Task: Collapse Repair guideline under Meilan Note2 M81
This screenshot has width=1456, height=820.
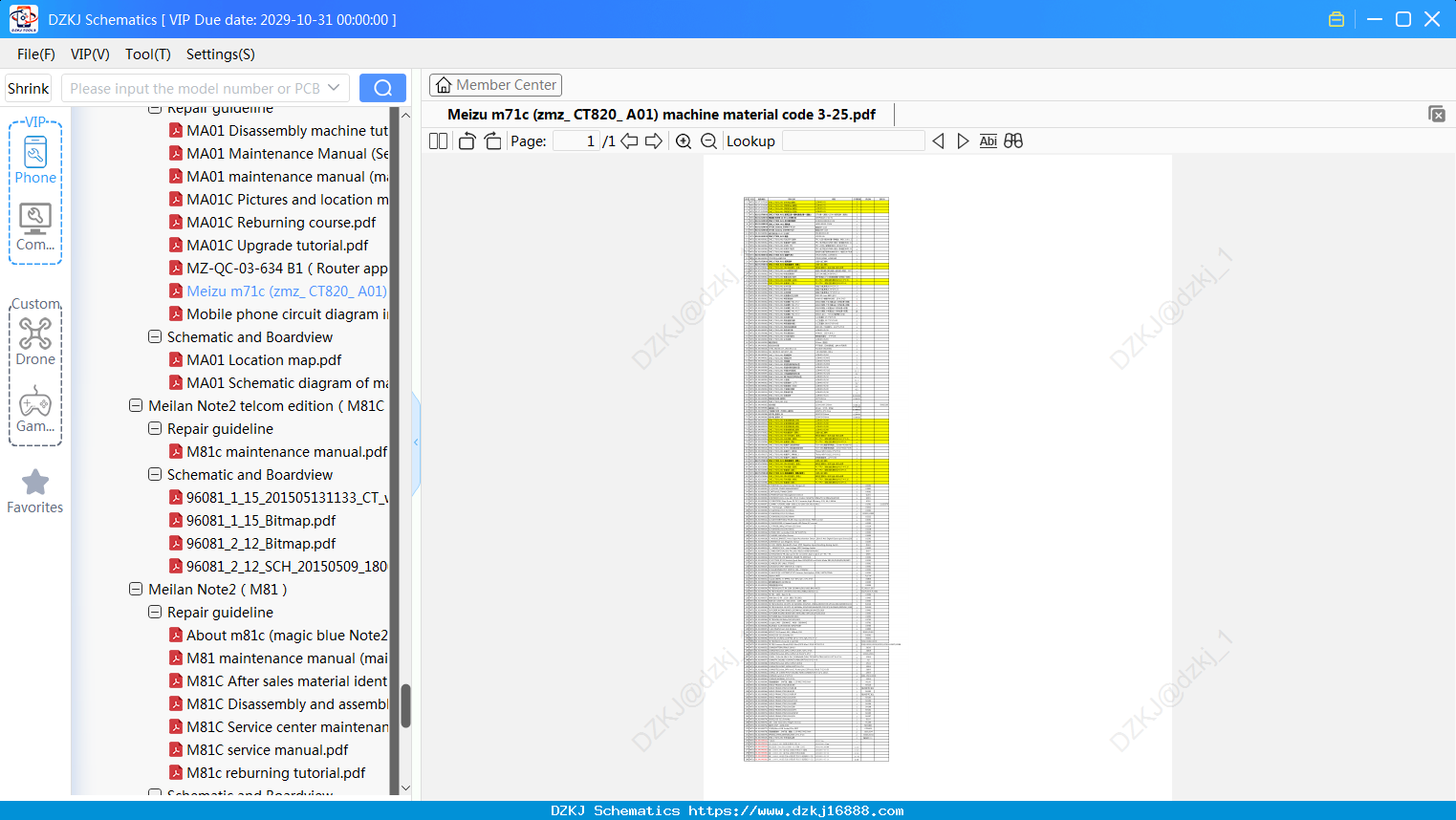Action: [155, 613]
